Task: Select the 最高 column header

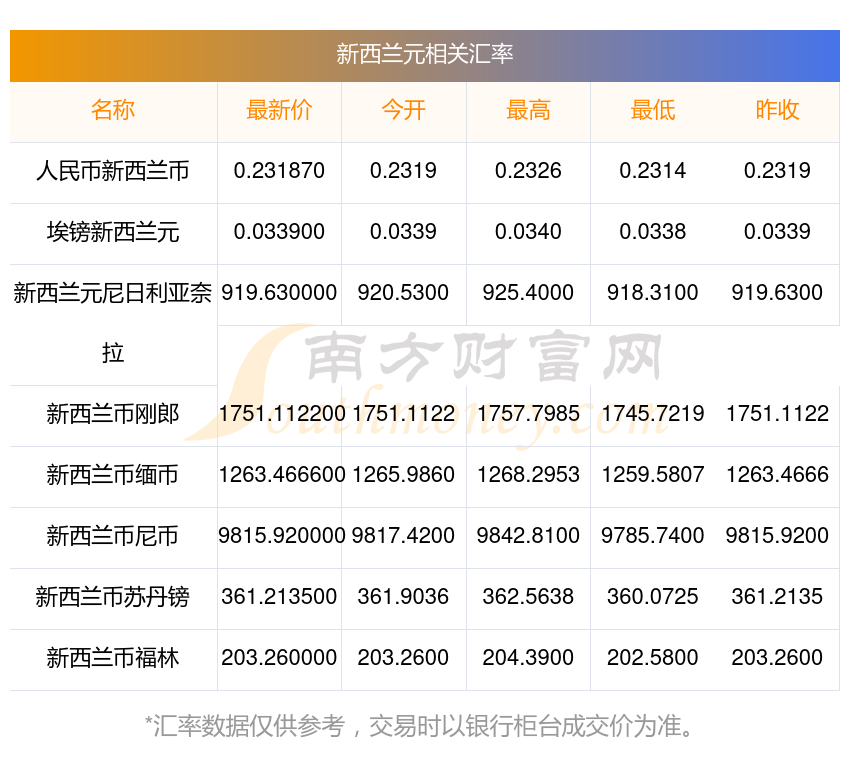Action: pyautogui.click(x=528, y=110)
